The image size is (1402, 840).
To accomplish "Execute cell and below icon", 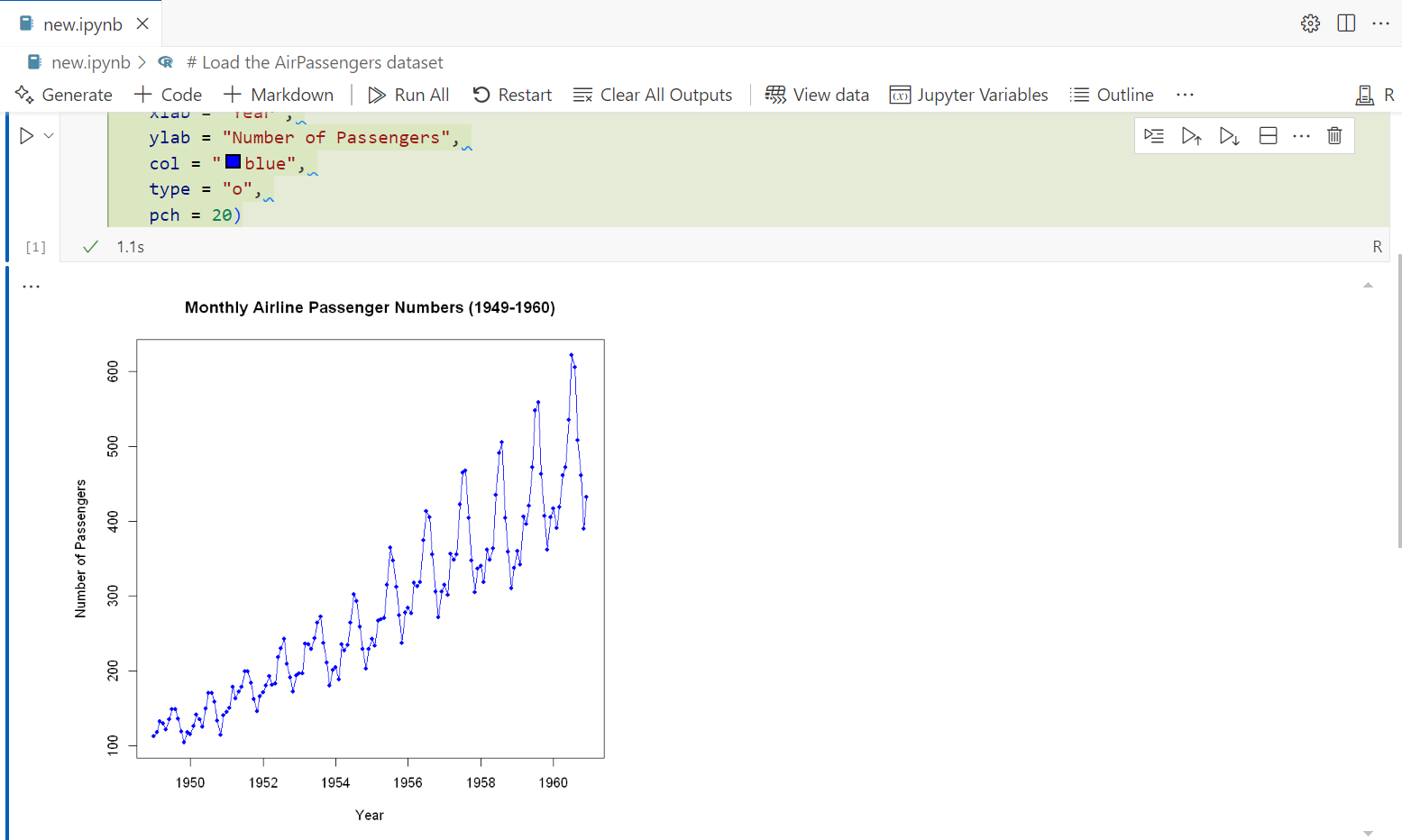I will 1229,136.
